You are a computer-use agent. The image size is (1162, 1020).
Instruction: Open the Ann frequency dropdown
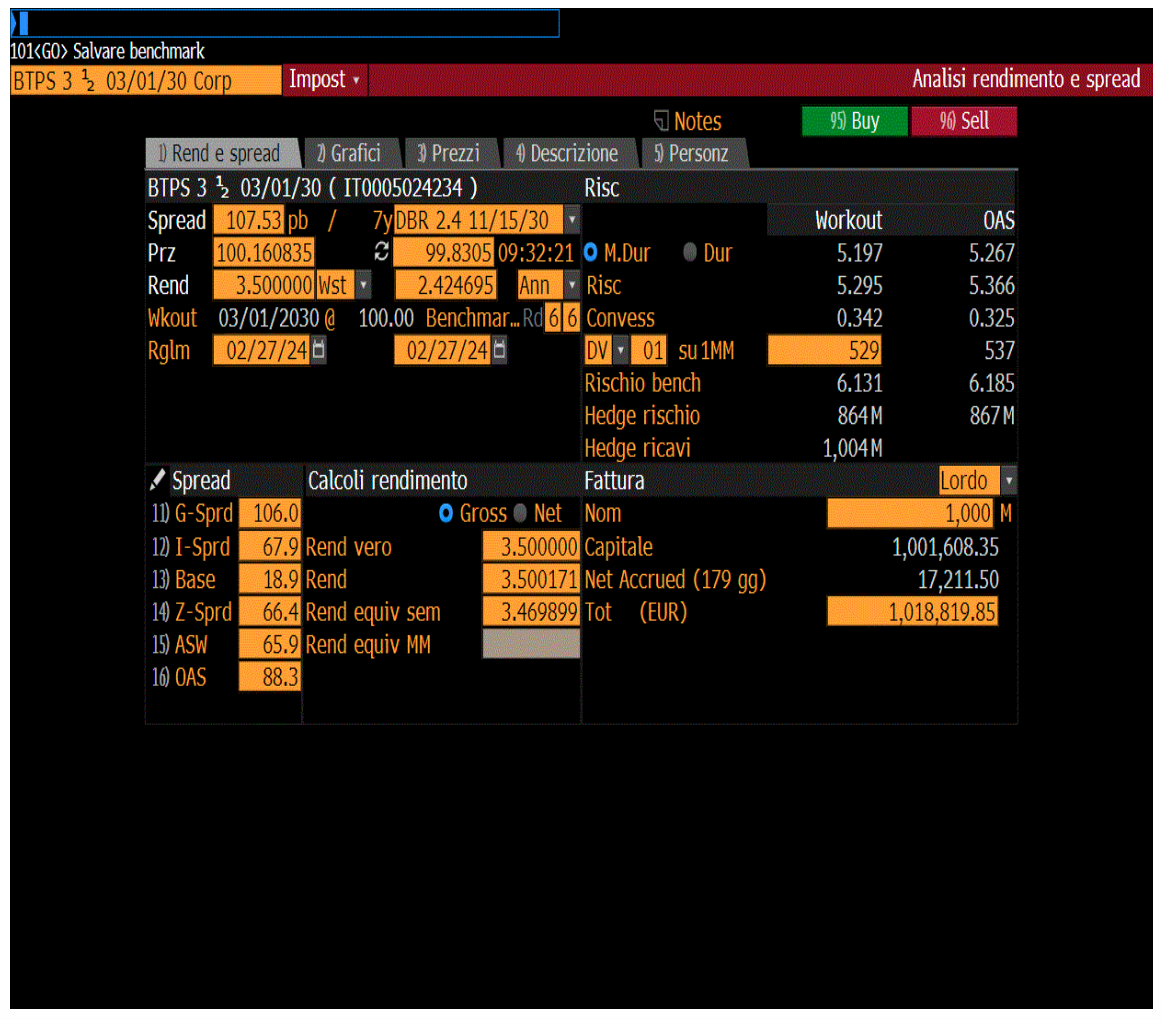click(x=571, y=285)
